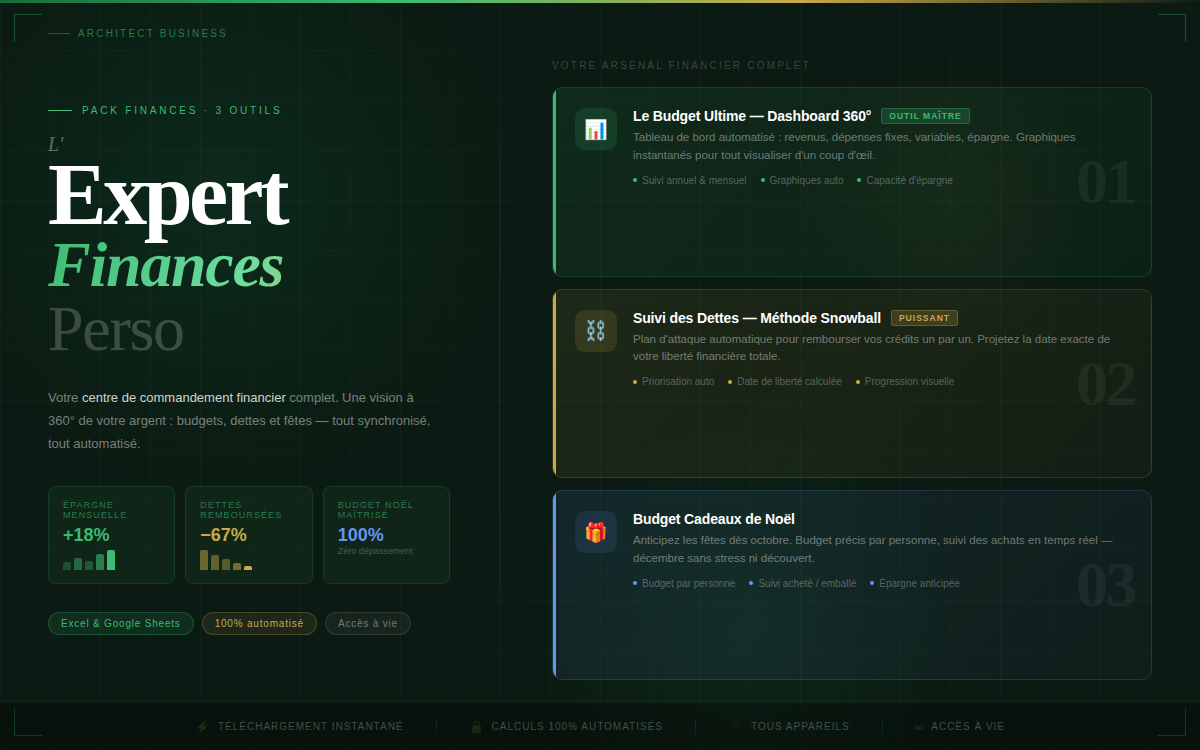
Task: Click the lightning bolt icon in footer
Action: point(203,727)
